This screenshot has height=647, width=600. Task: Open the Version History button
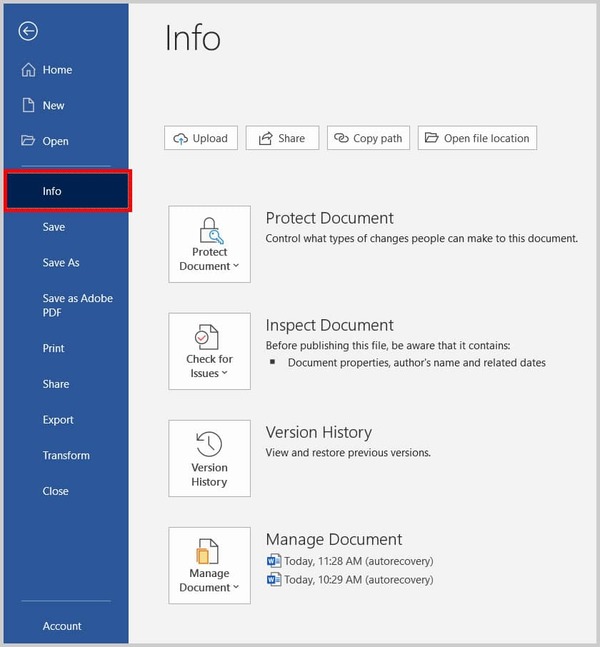(209, 458)
